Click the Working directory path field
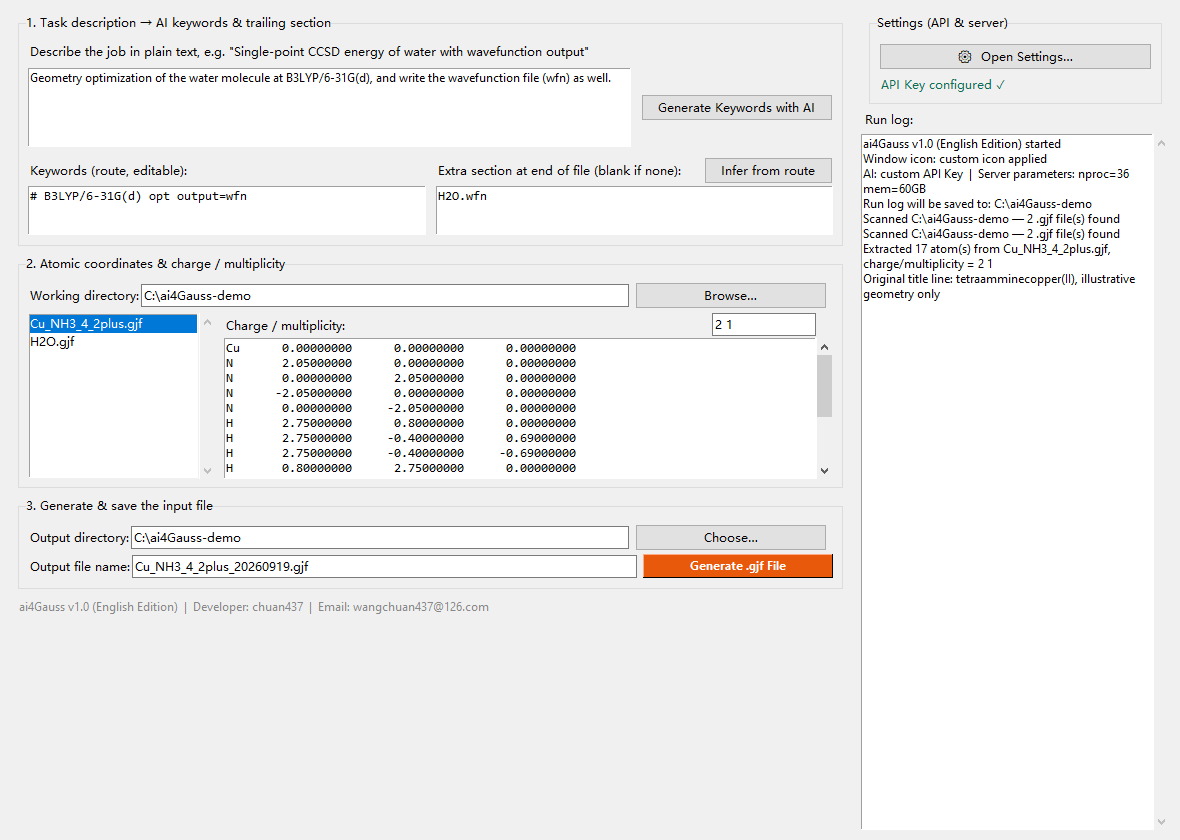The image size is (1180, 840). [385, 296]
